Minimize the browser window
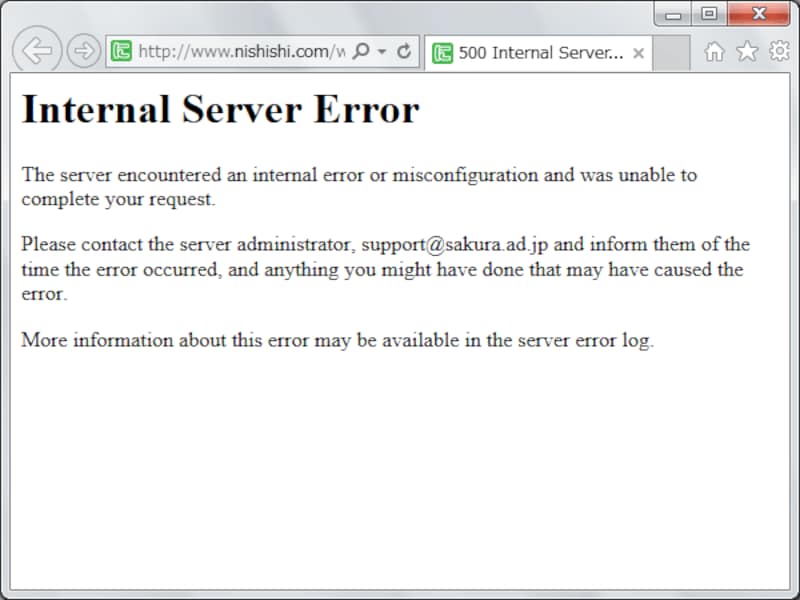This screenshot has height=600, width=800. (673, 14)
